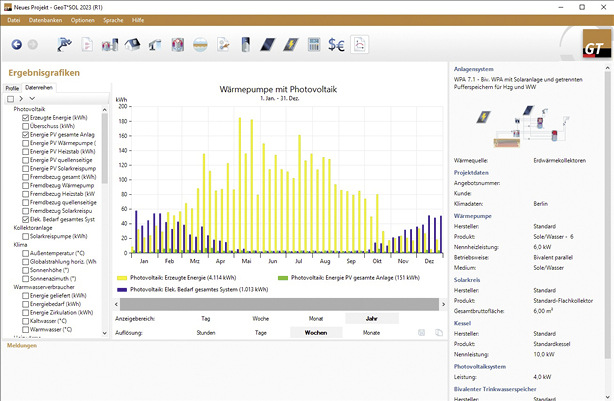The width and height of the screenshot is (614, 401).
Task: Set resolution to Tage
Action: click(x=260, y=331)
